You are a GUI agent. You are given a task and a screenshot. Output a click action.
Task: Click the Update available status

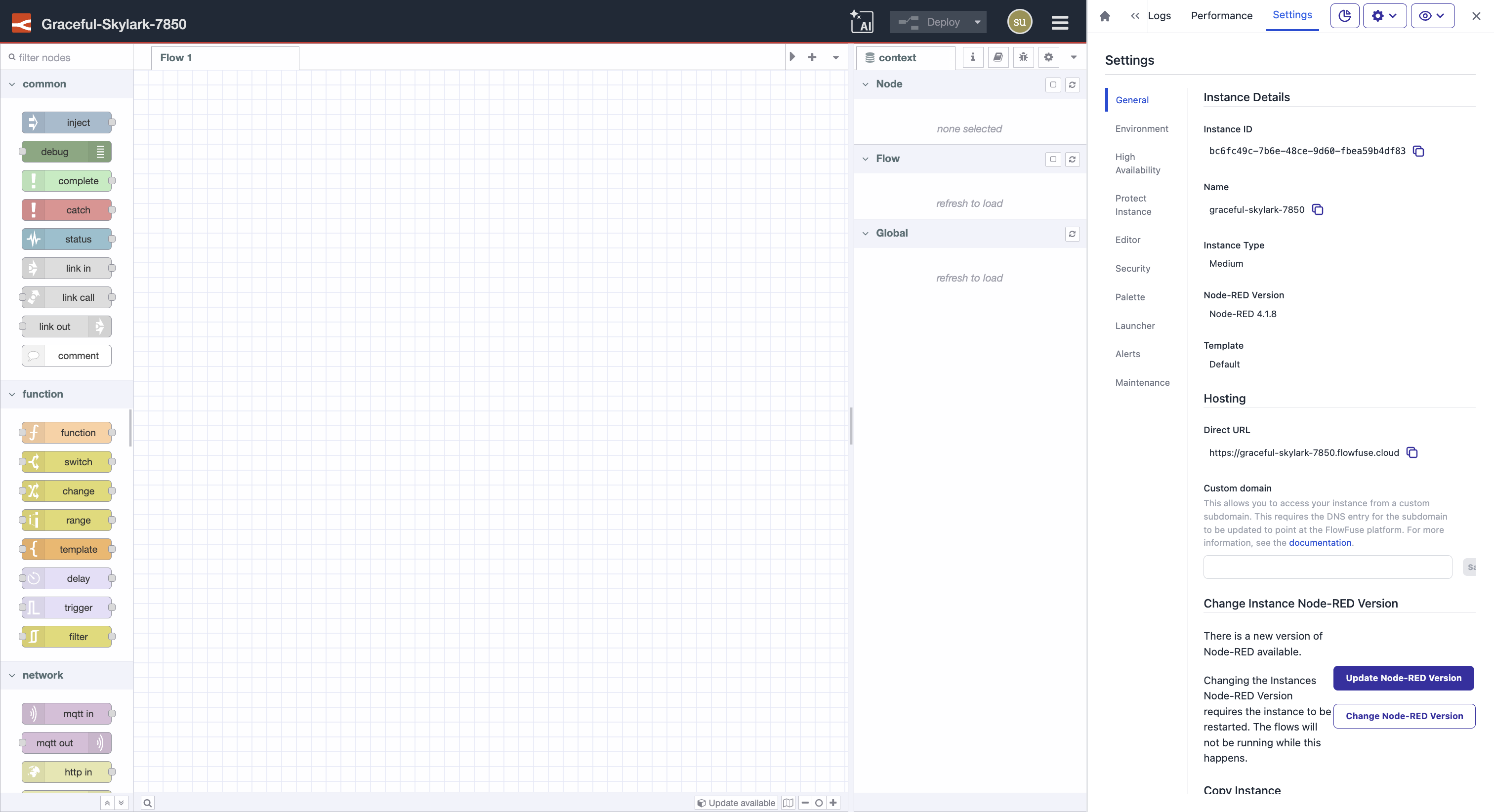pyautogui.click(x=736, y=803)
